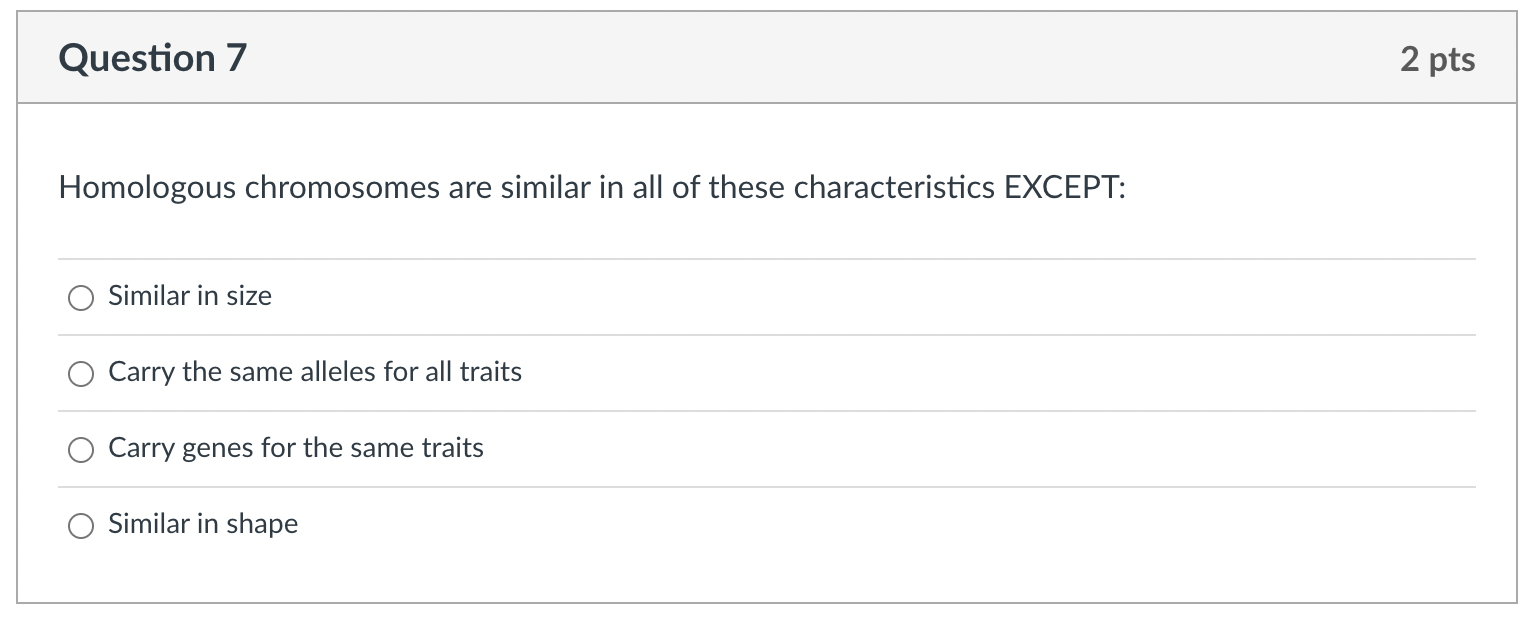The height and width of the screenshot is (620, 1534).
Task: Click the word "size" in the first answer
Action: point(250,296)
